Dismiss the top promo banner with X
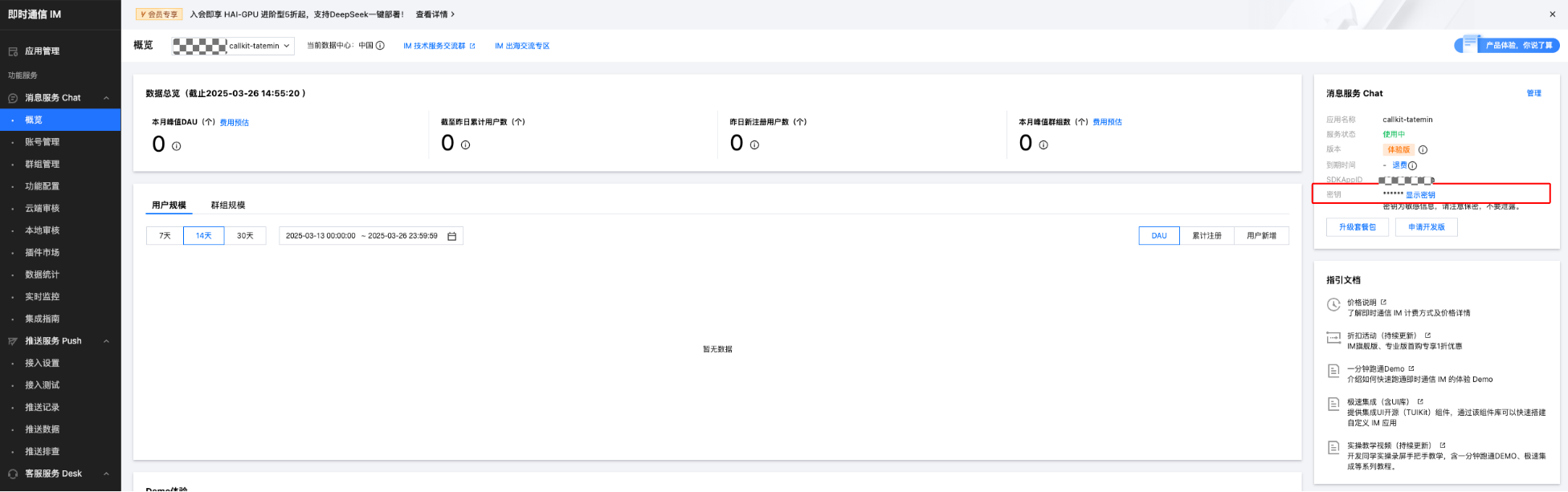The height and width of the screenshot is (492, 1568). point(1552,14)
